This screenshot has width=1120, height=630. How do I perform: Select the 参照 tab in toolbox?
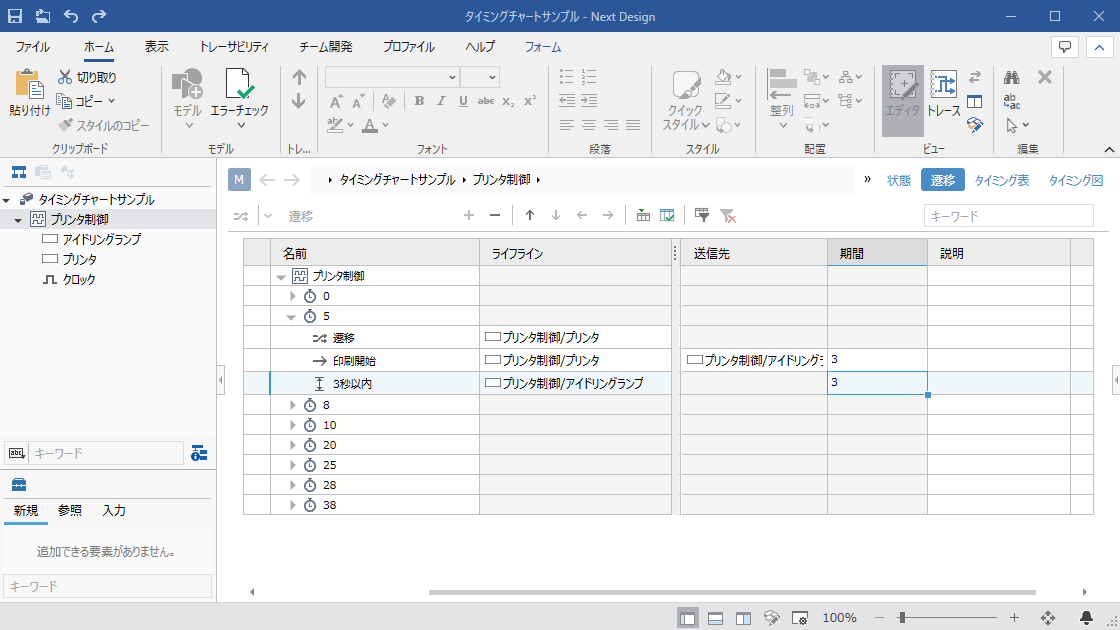pos(69,511)
